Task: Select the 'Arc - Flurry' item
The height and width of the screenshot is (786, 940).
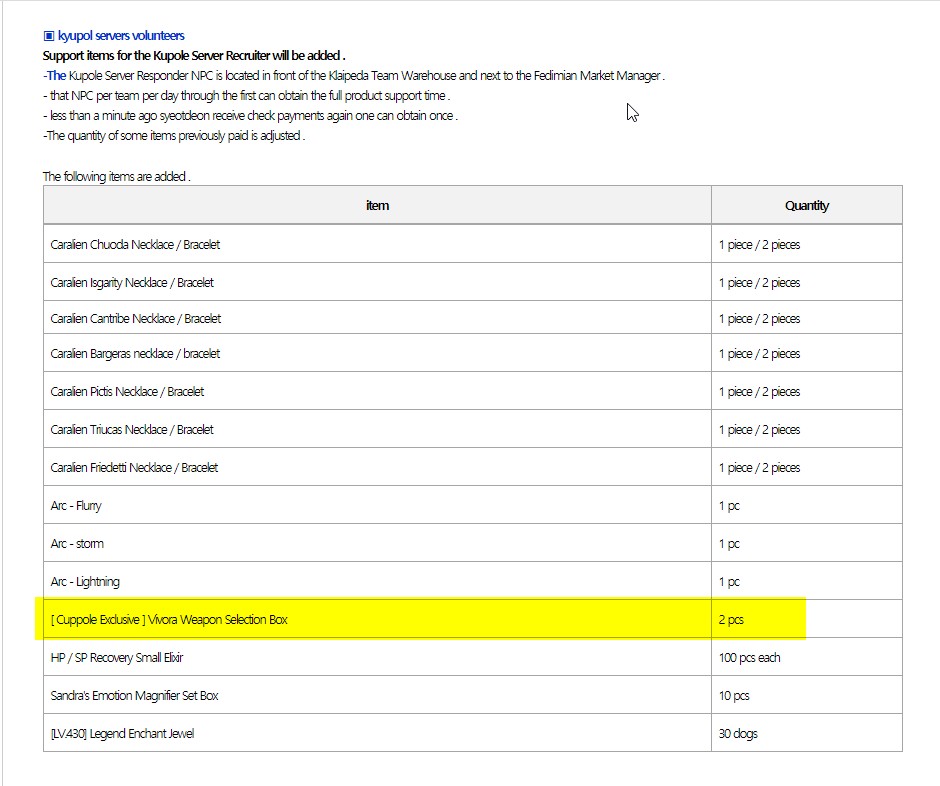Action: point(76,505)
